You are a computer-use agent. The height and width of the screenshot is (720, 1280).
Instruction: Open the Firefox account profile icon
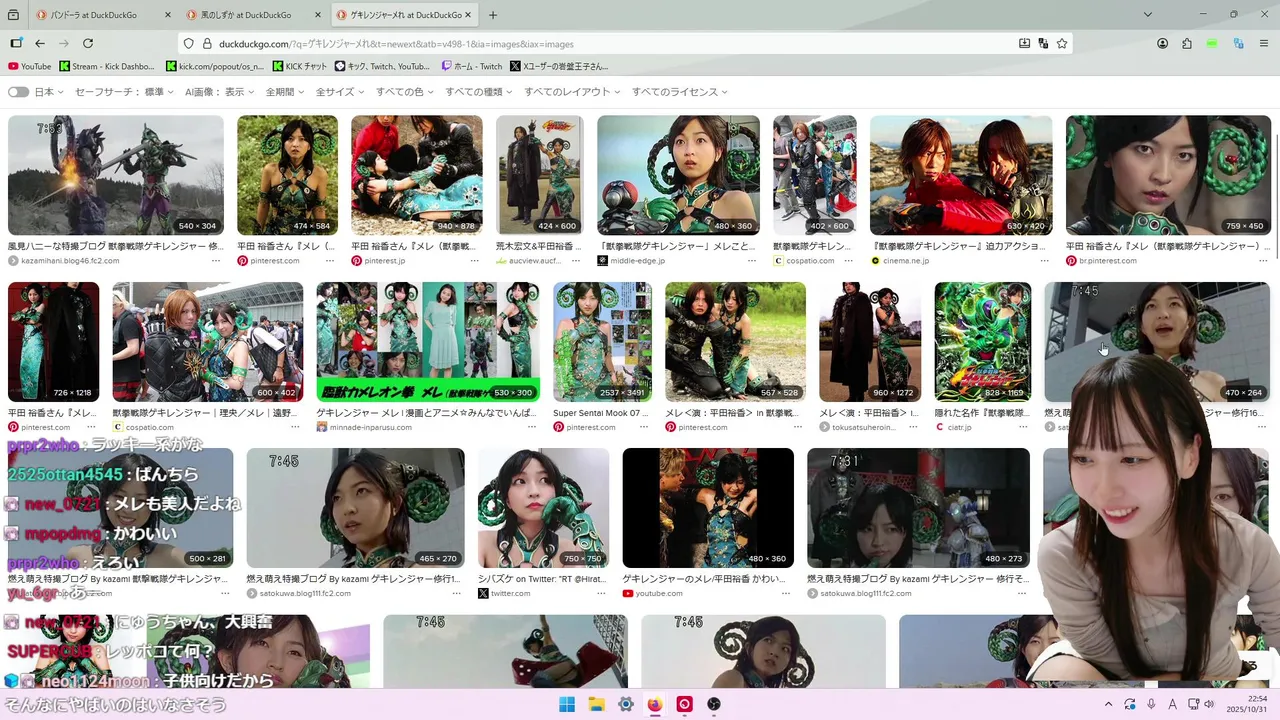pyautogui.click(x=1162, y=43)
